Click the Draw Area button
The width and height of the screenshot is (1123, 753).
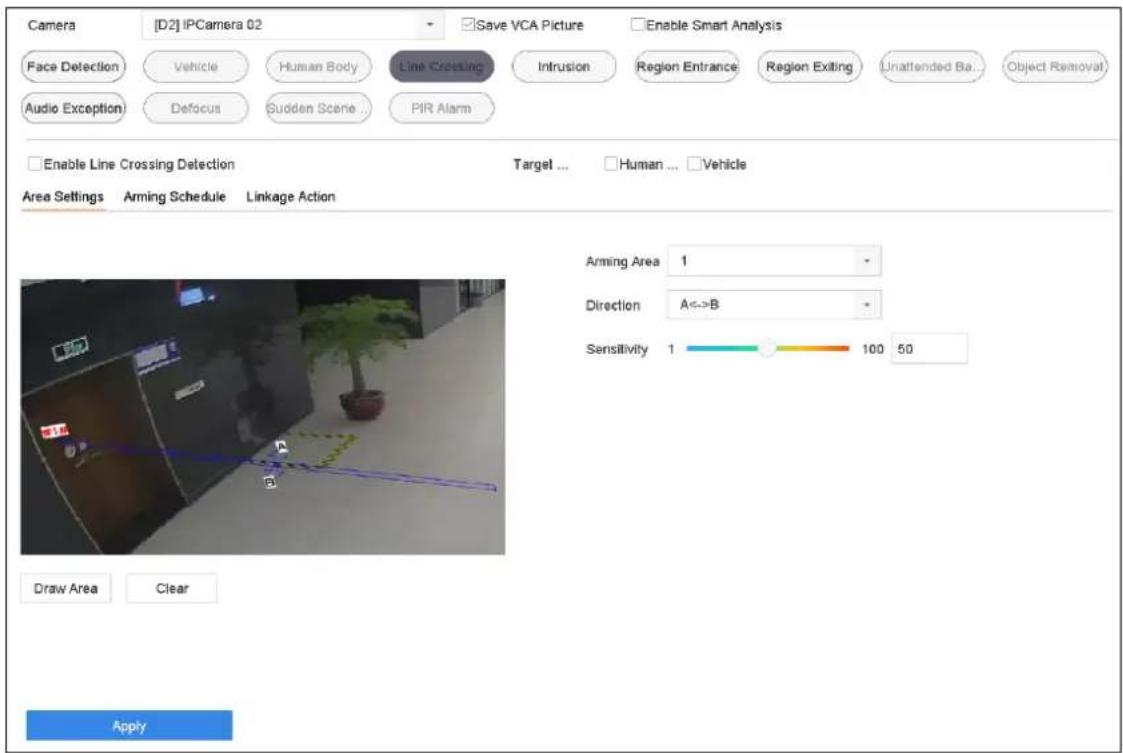click(66, 588)
